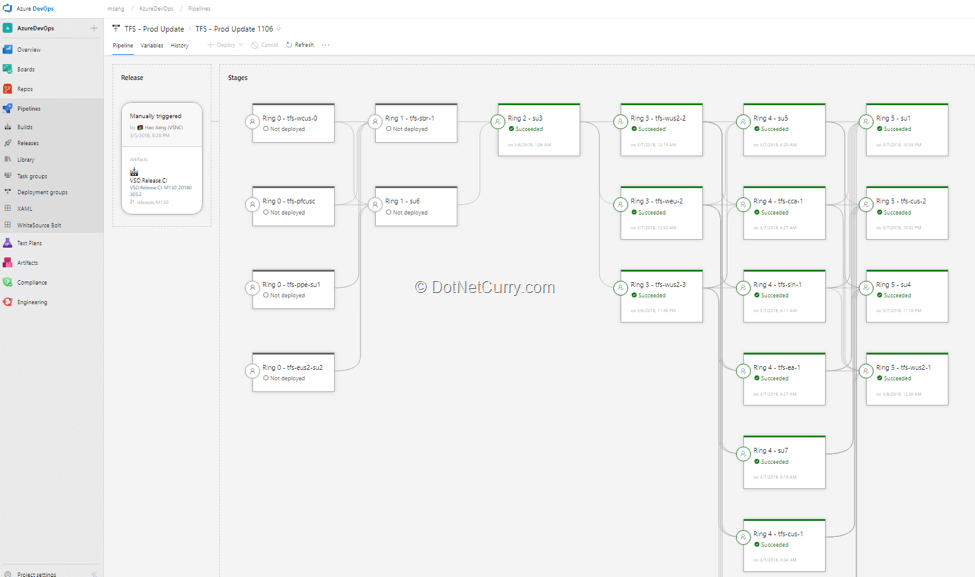
Task: Open the Test Plans sidebar icon
Action: tap(7, 243)
